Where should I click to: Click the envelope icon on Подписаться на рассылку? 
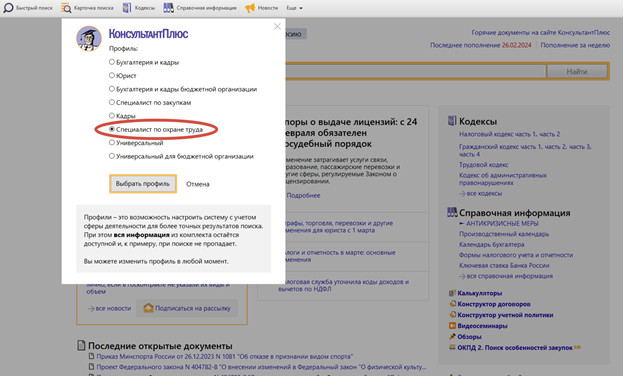pyautogui.click(x=148, y=308)
